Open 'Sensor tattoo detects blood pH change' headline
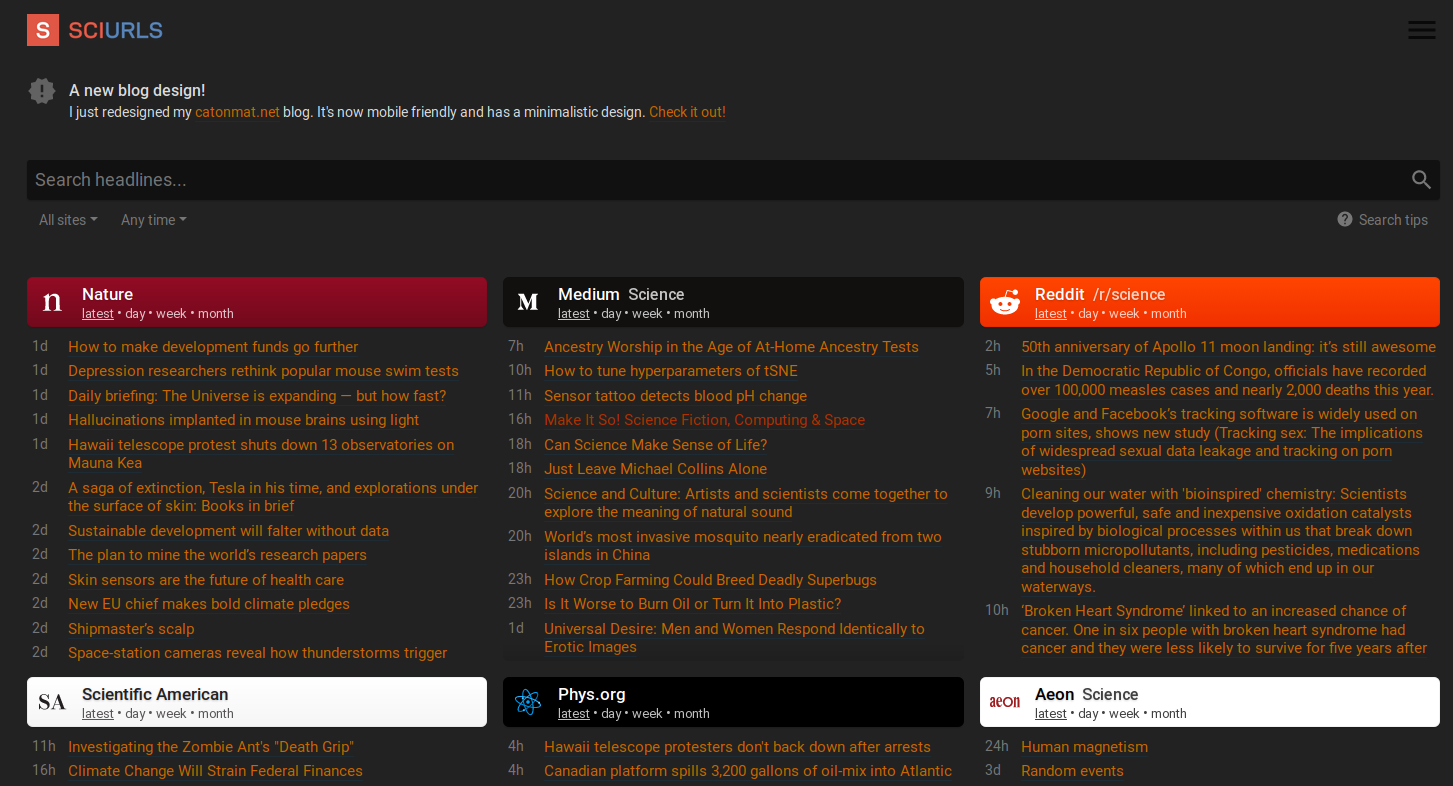Screen dimensions: 1453x786 pos(675,396)
